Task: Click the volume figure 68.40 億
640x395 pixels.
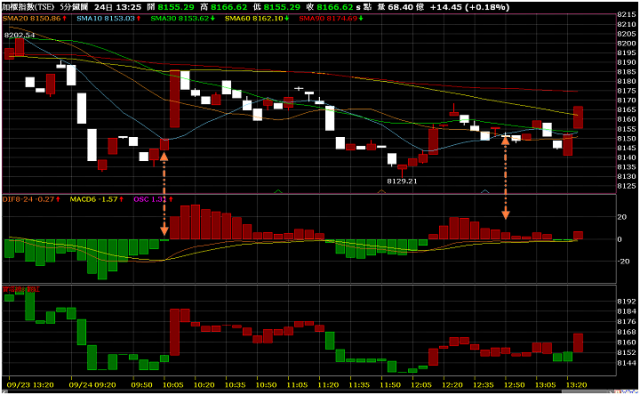Action: [407, 7]
